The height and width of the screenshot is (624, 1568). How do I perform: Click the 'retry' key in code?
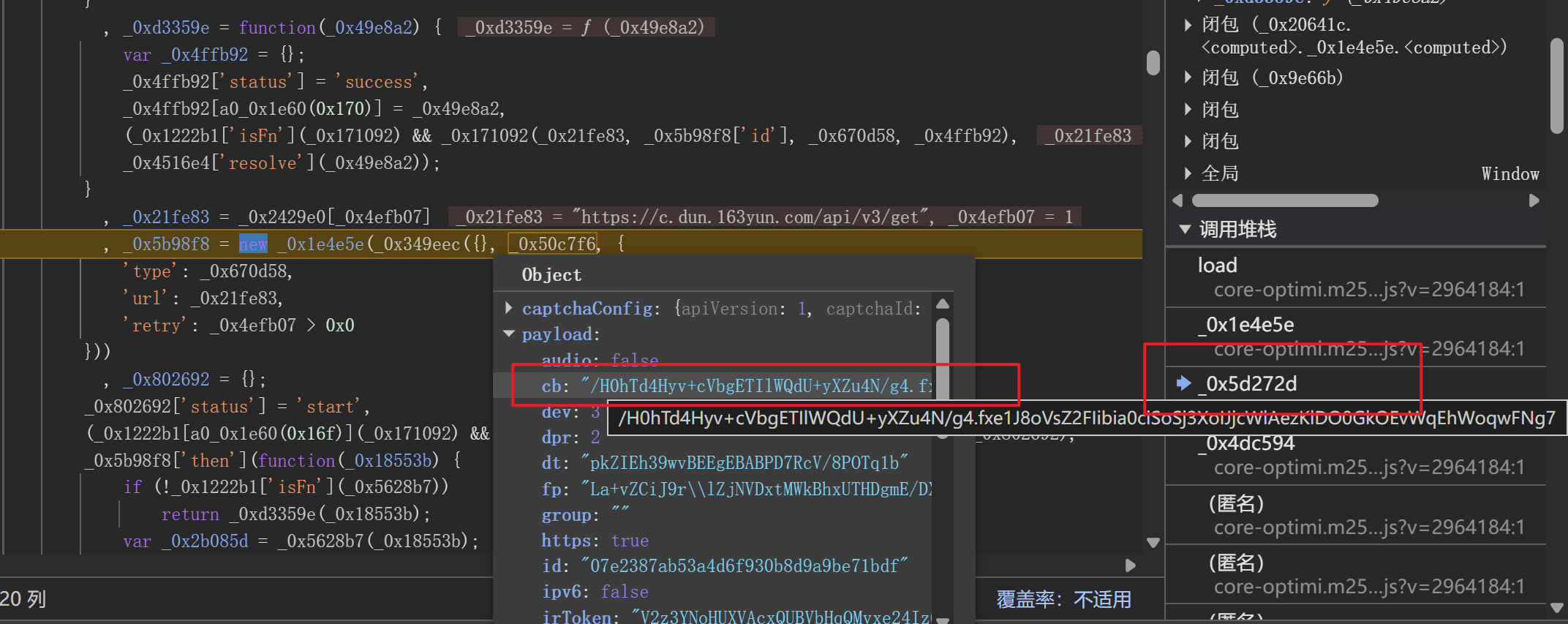click(156, 326)
